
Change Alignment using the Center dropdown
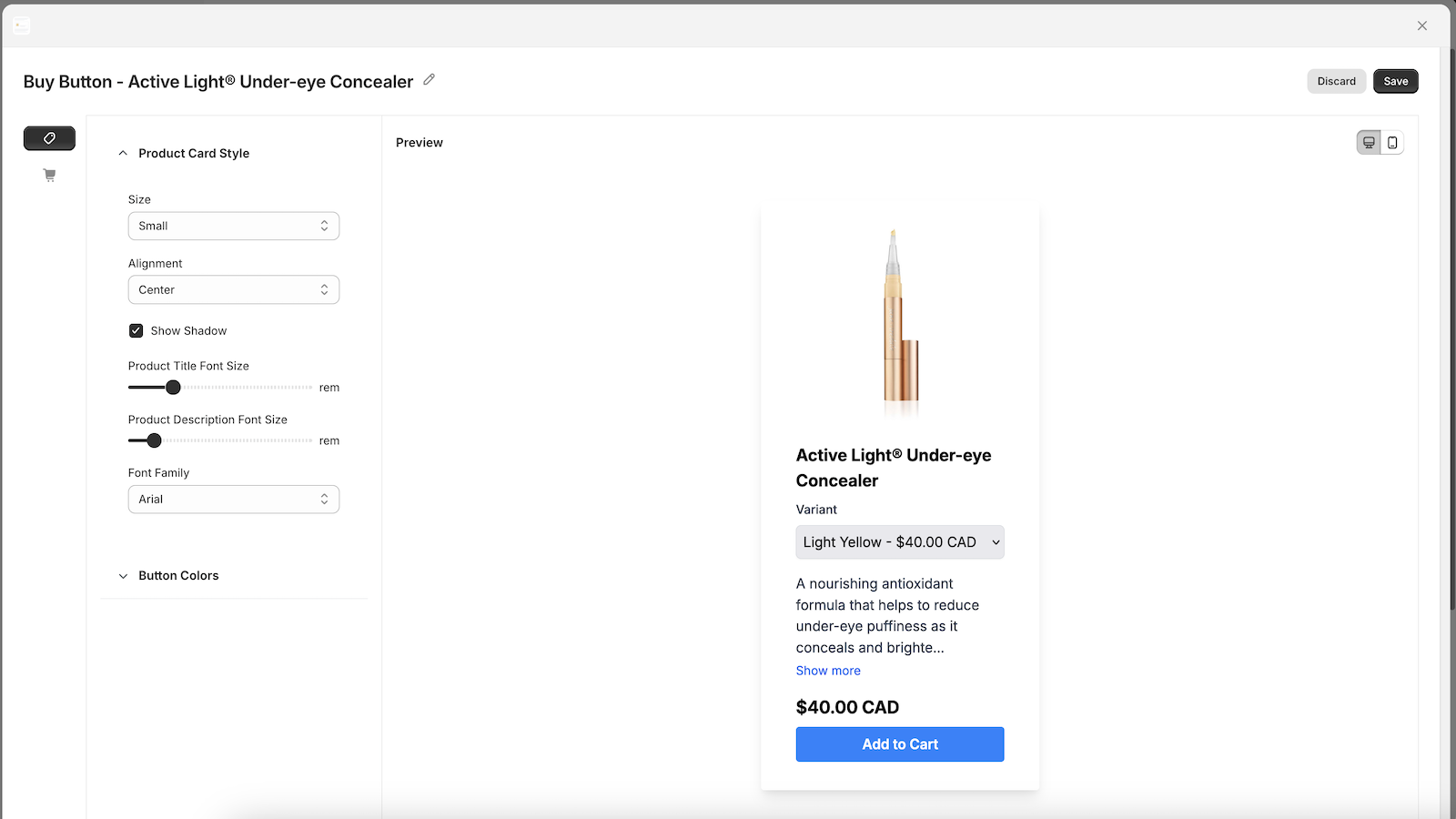click(233, 289)
